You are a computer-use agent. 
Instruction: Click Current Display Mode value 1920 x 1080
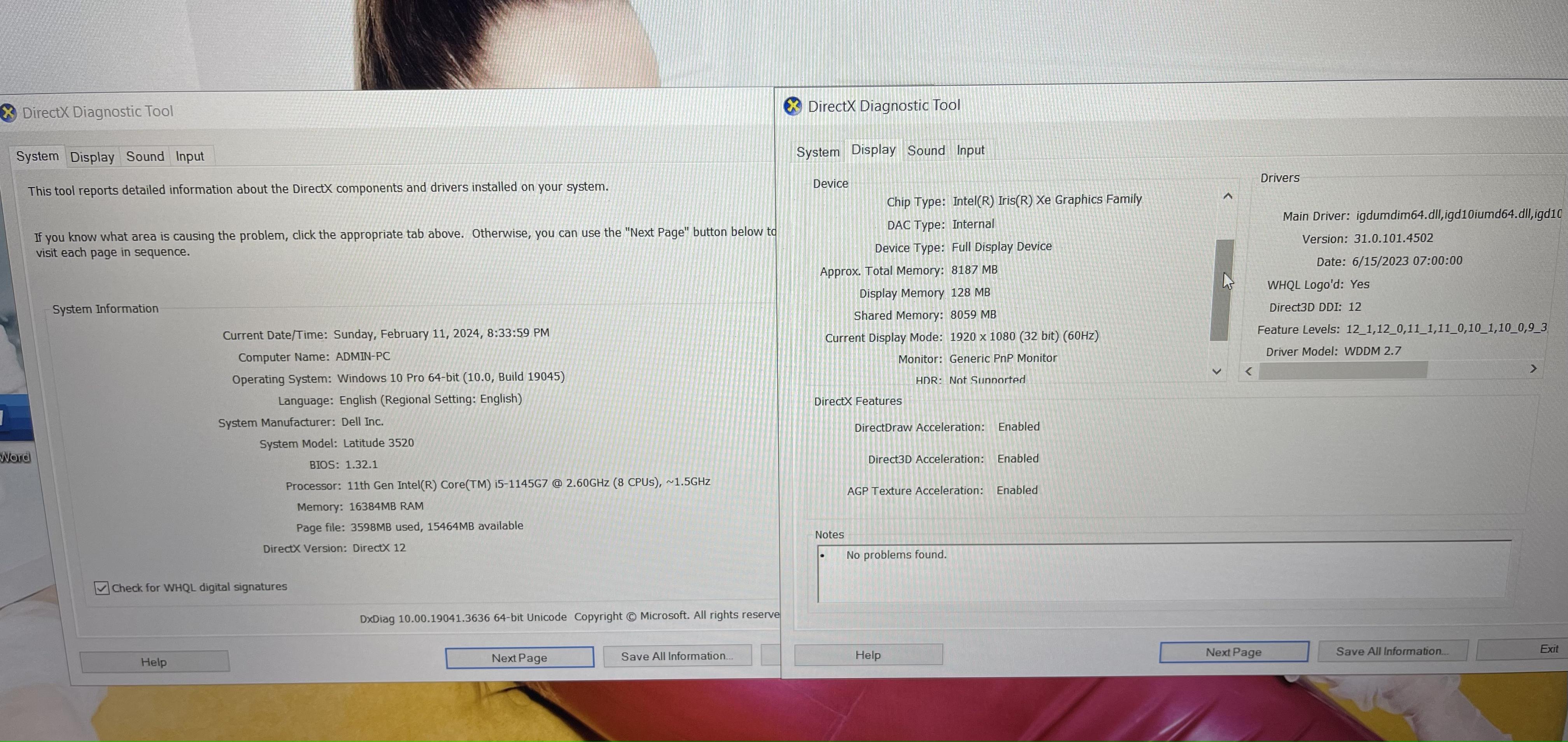pyautogui.click(x=1024, y=336)
